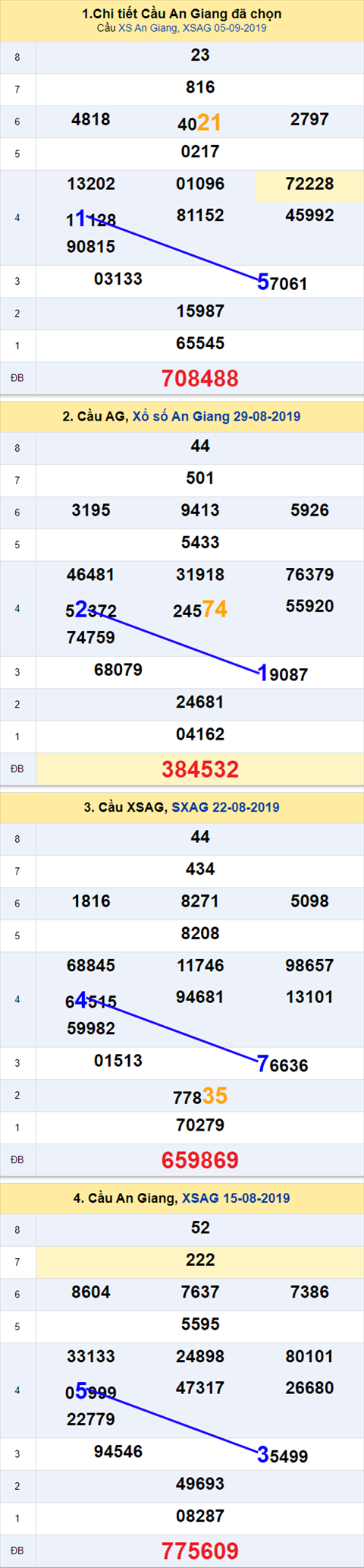
Task: Click the number 01096
Action: click(200, 184)
